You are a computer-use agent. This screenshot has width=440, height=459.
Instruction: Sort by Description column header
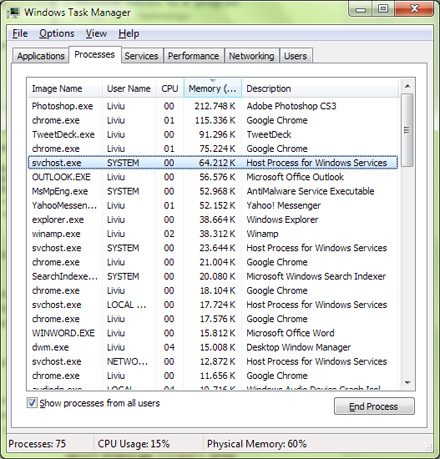[320, 89]
